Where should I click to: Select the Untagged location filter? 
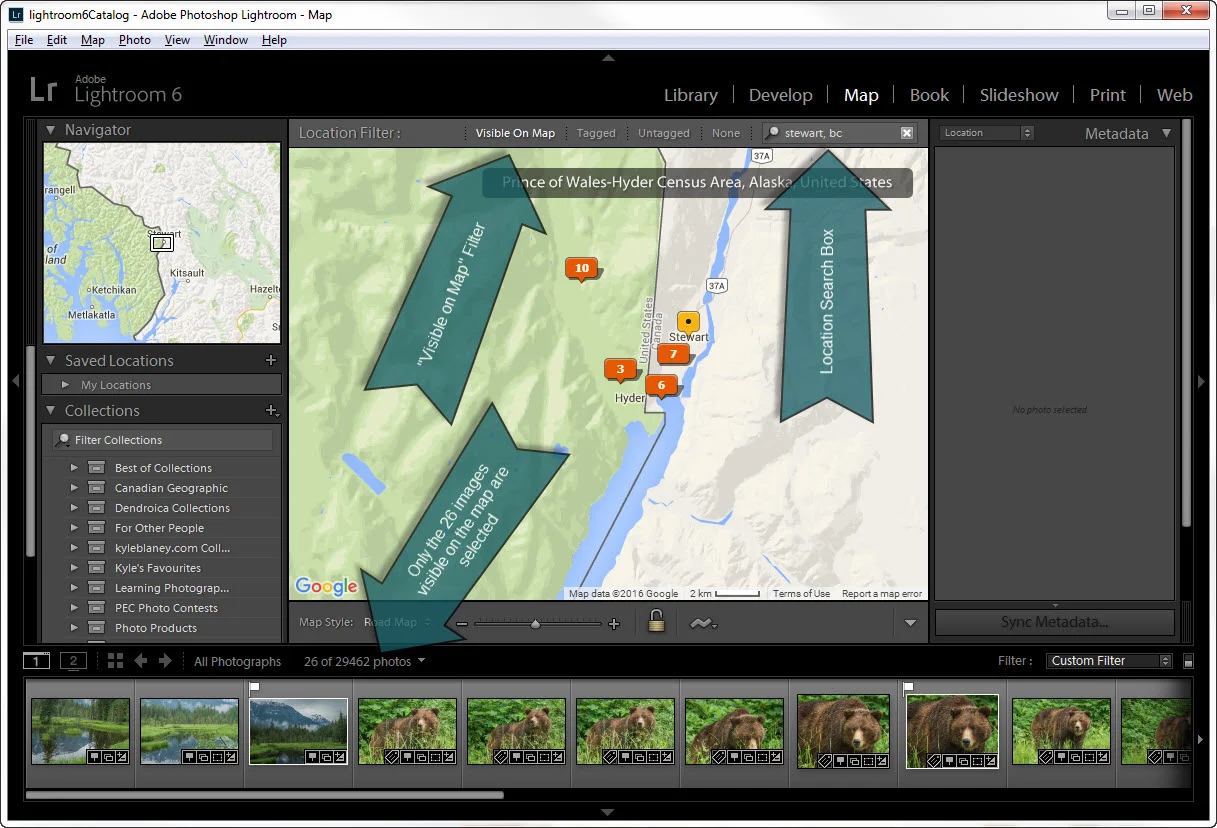click(664, 133)
